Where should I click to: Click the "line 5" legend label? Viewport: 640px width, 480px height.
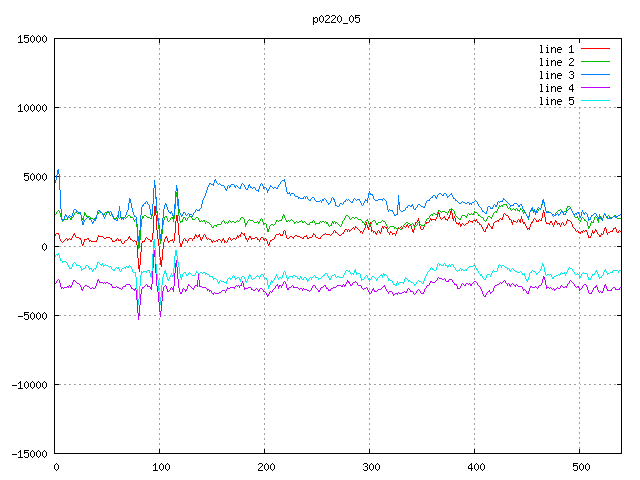(x=557, y=101)
